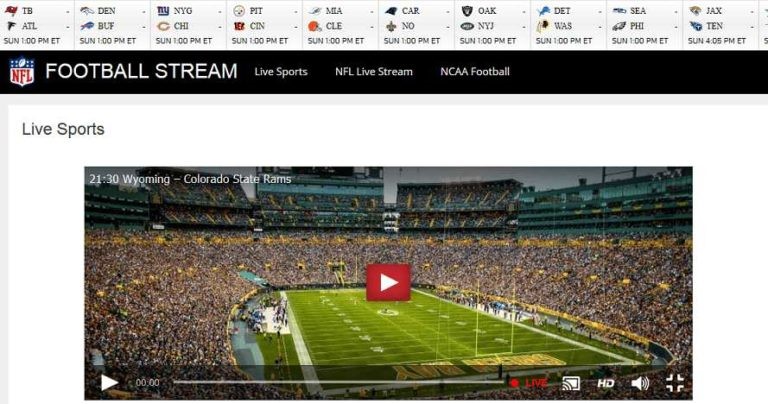Click the New York Giants logo next to NYG
The width and height of the screenshot is (768, 404).
[163, 11]
